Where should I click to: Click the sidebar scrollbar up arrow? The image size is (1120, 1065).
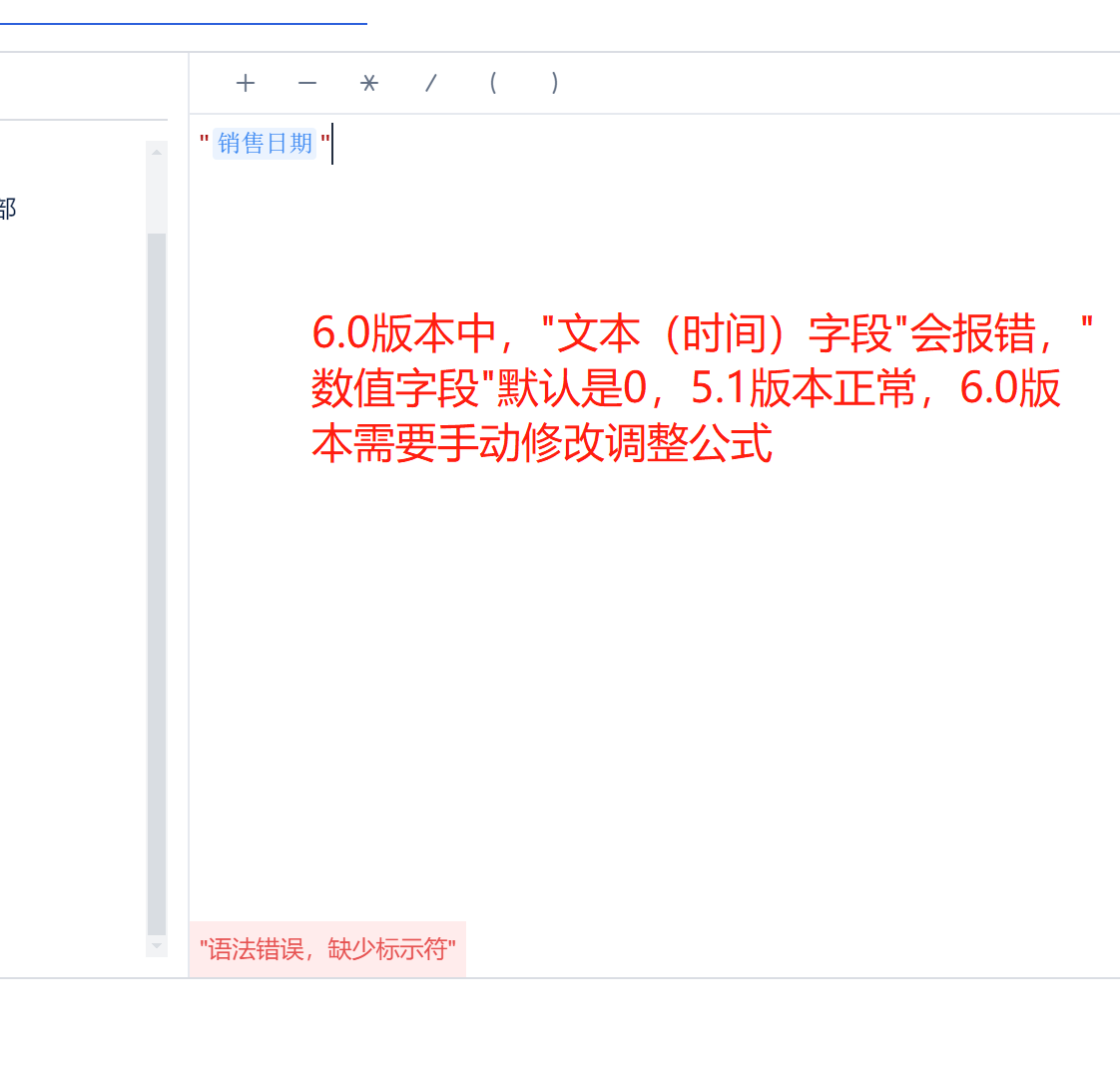156,150
